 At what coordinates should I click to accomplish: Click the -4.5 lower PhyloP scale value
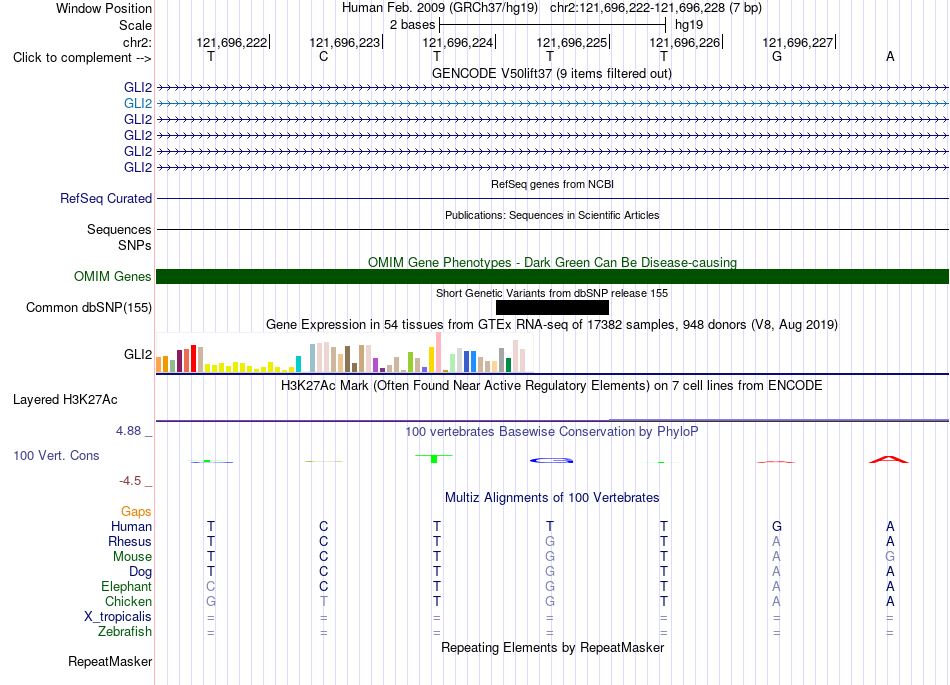pos(130,481)
